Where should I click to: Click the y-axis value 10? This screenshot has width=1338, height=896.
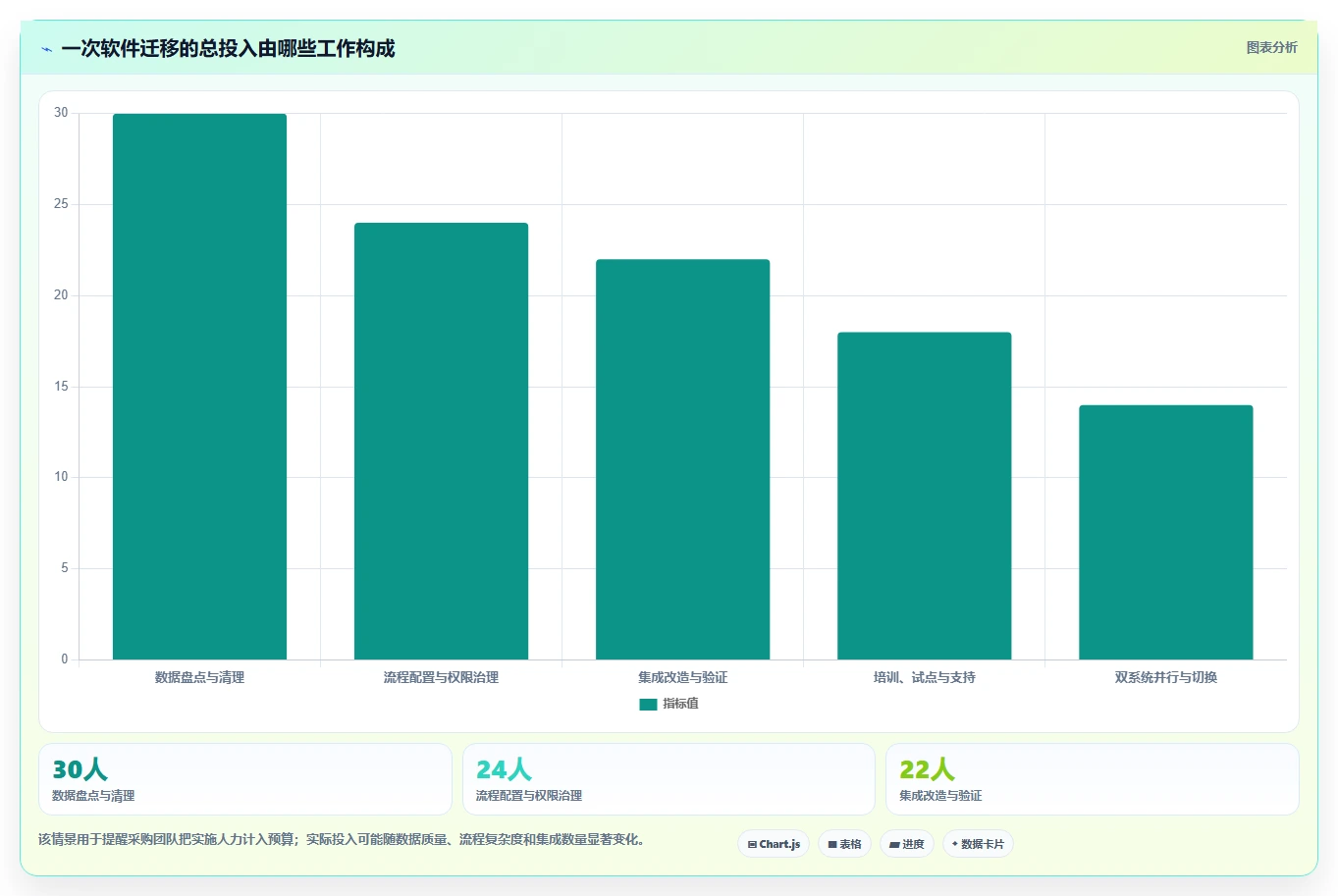point(61,477)
